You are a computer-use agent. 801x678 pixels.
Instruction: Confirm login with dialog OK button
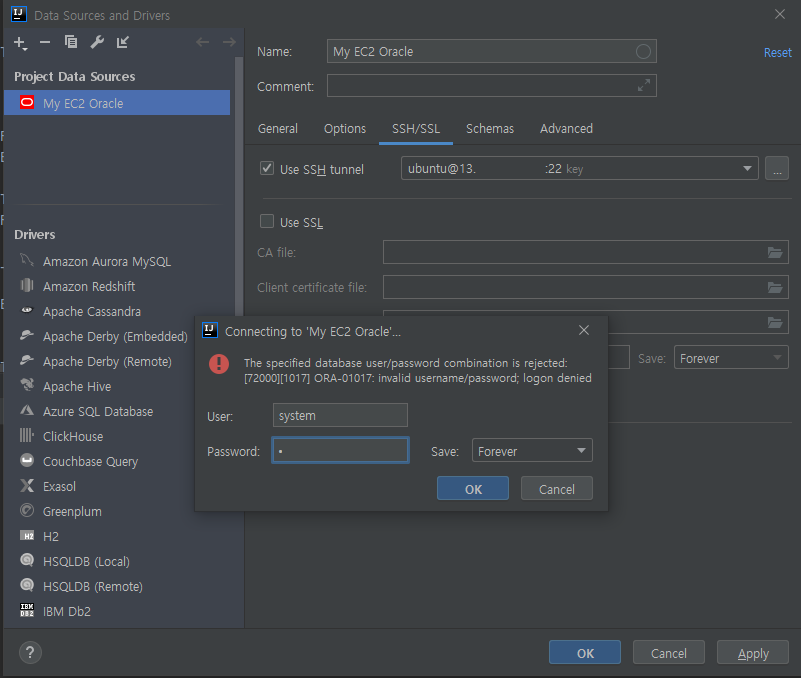(473, 488)
